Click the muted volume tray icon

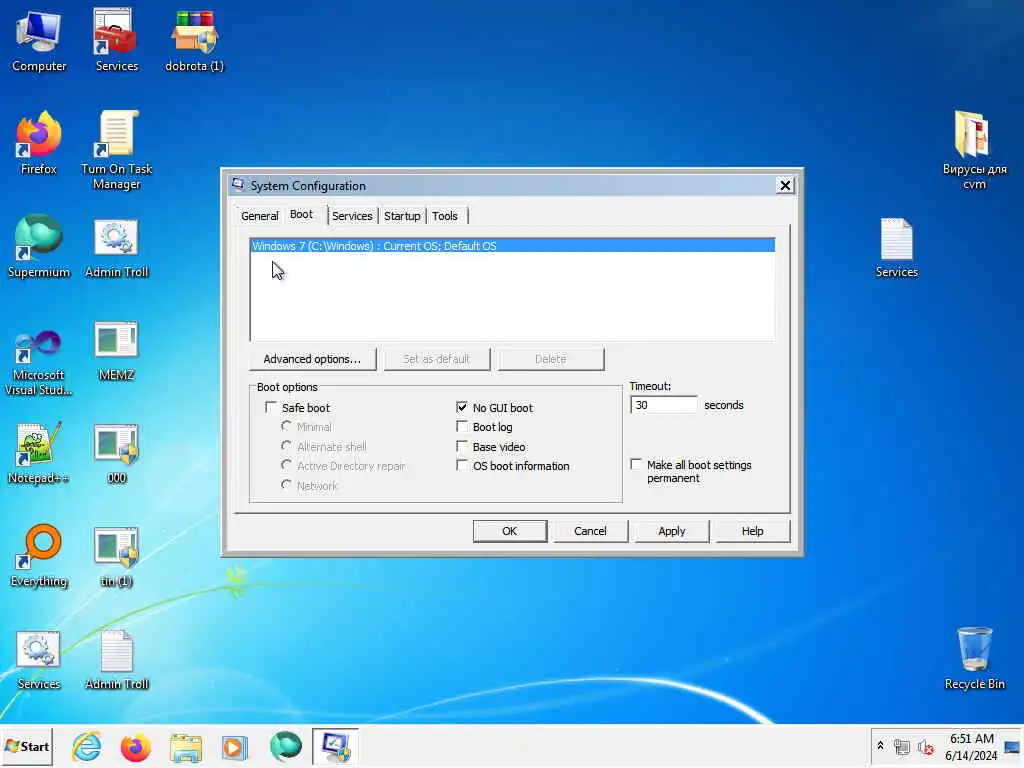(925, 746)
